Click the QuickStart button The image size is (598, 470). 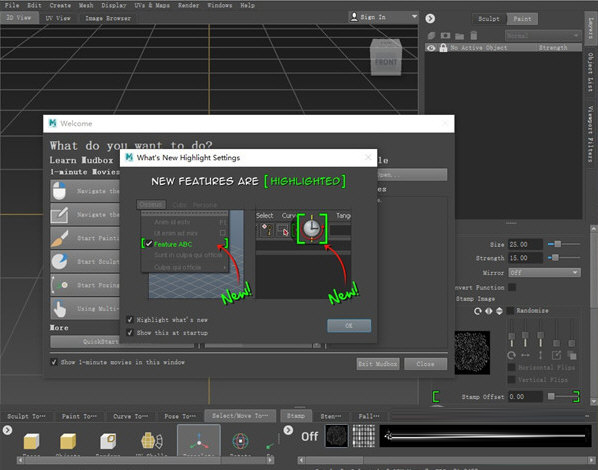click(x=122, y=341)
